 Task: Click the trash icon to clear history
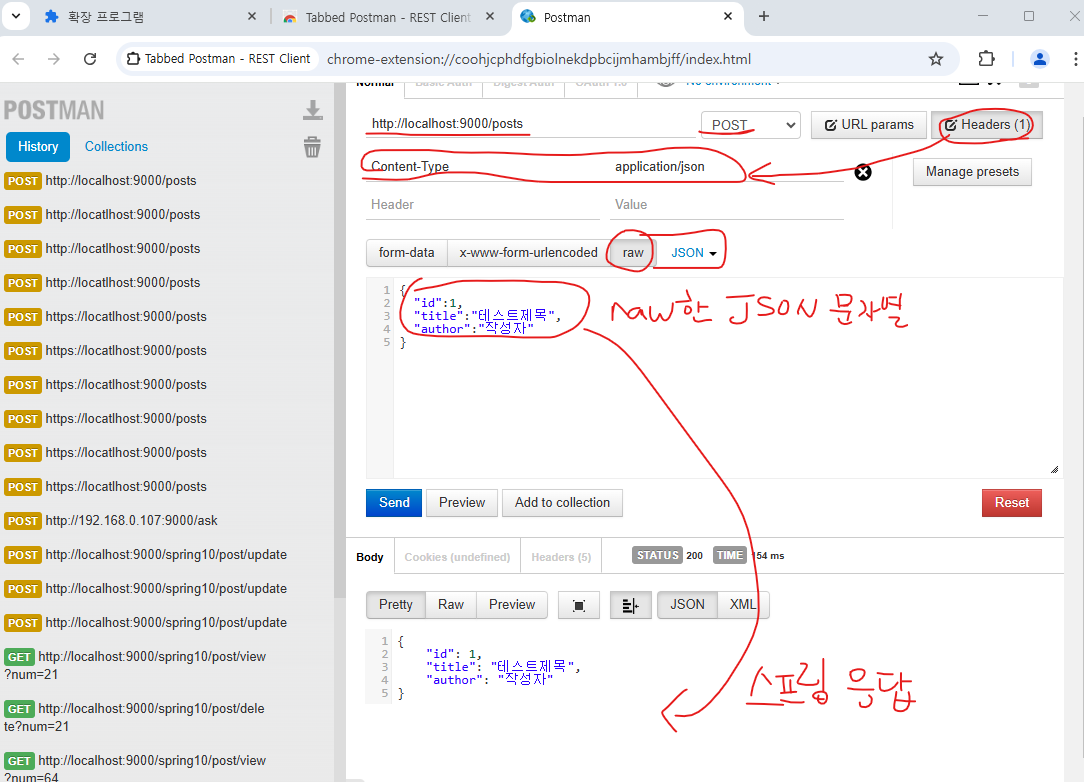(x=312, y=147)
